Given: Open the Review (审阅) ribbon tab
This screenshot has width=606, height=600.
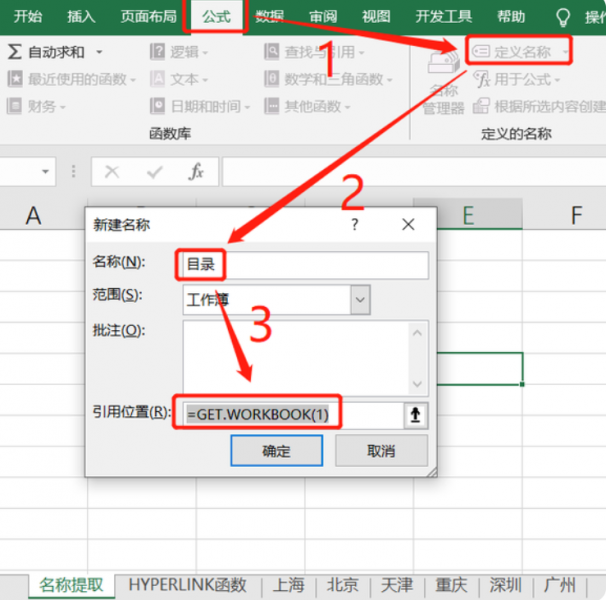Looking at the screenshot, I should pyautogui.click(x=323, y=17).
